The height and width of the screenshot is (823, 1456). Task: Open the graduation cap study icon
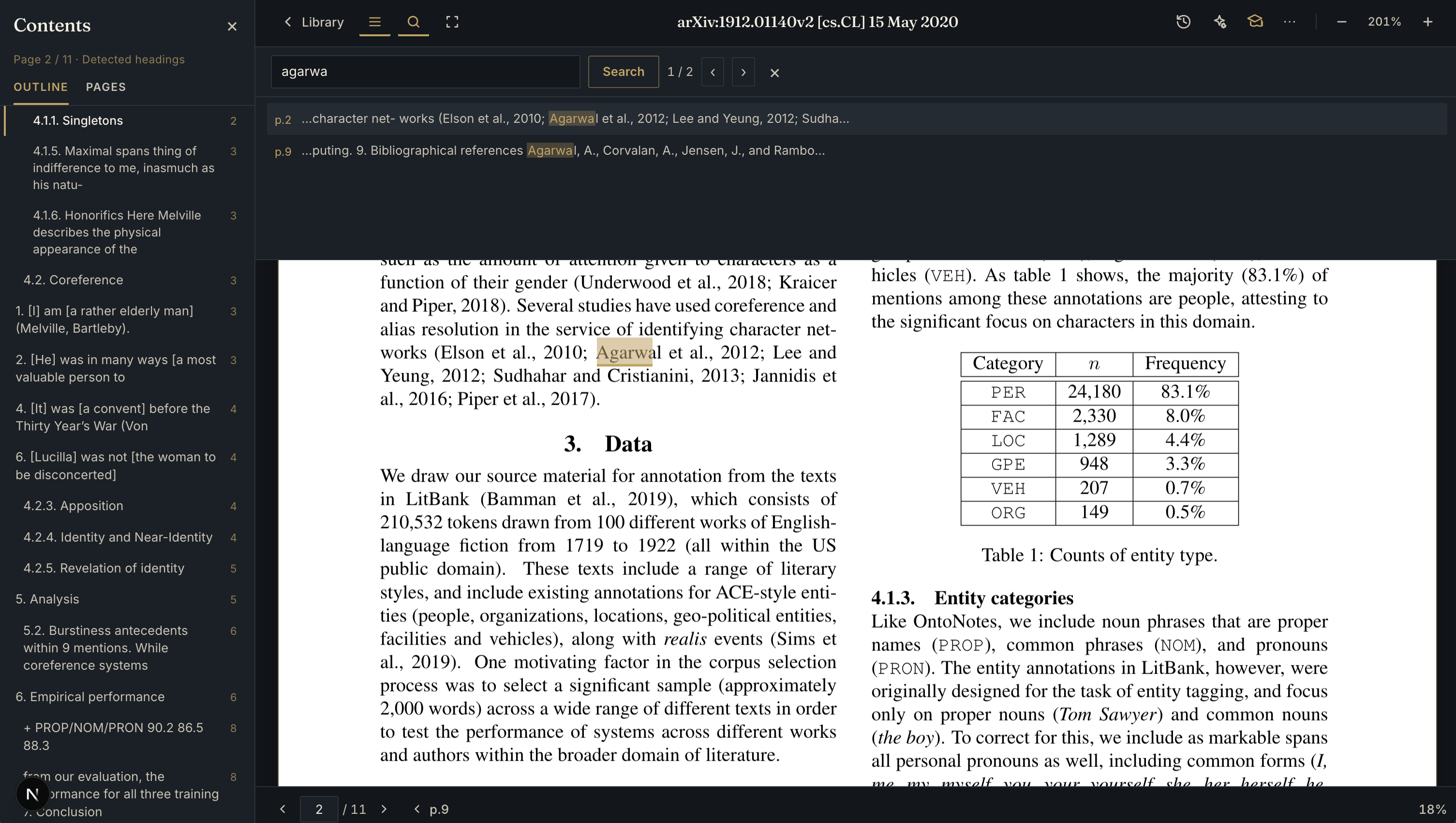point(1255,22)
